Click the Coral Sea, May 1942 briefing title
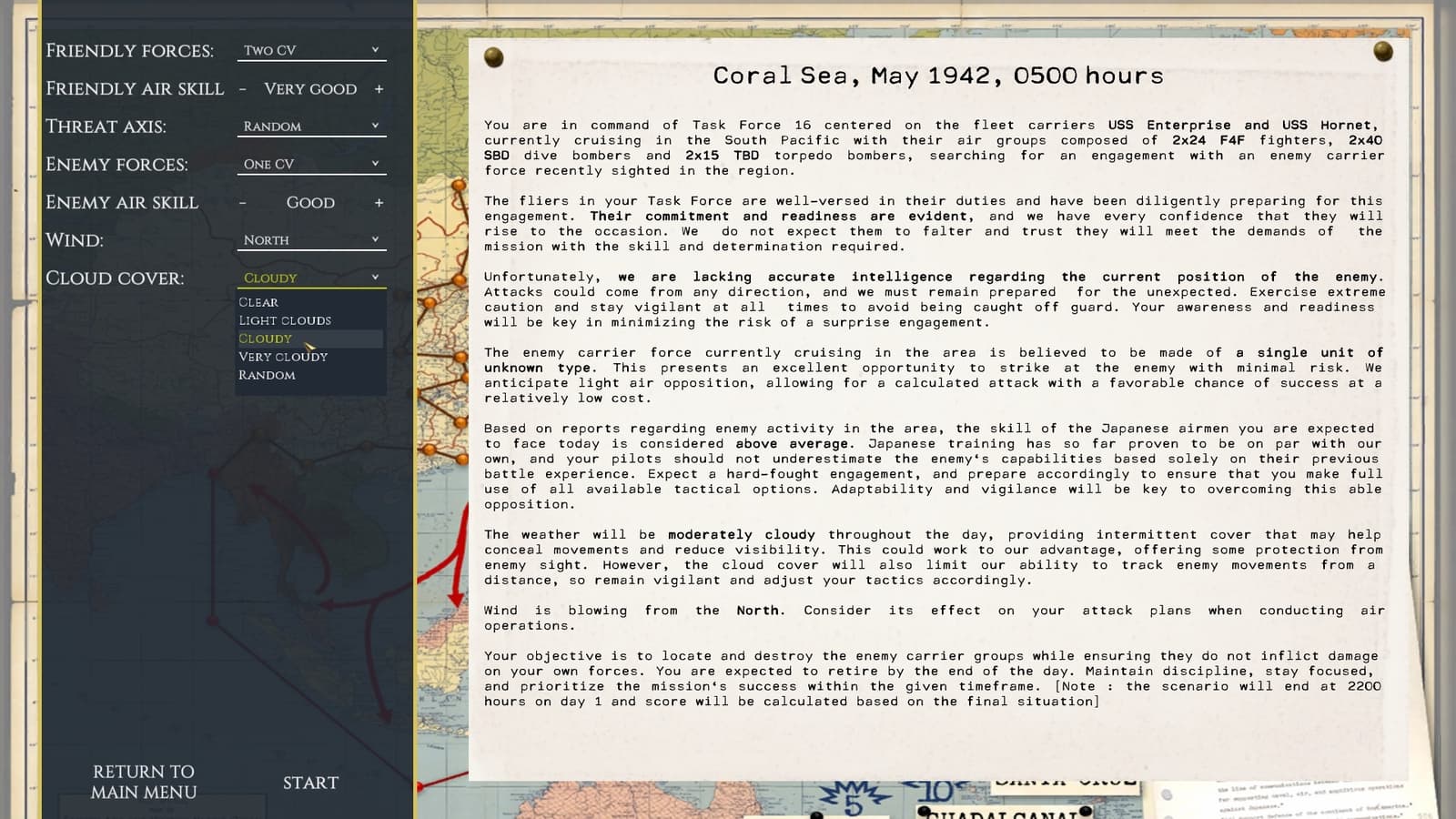This screenshot has height=819, width=1456. 938,76
